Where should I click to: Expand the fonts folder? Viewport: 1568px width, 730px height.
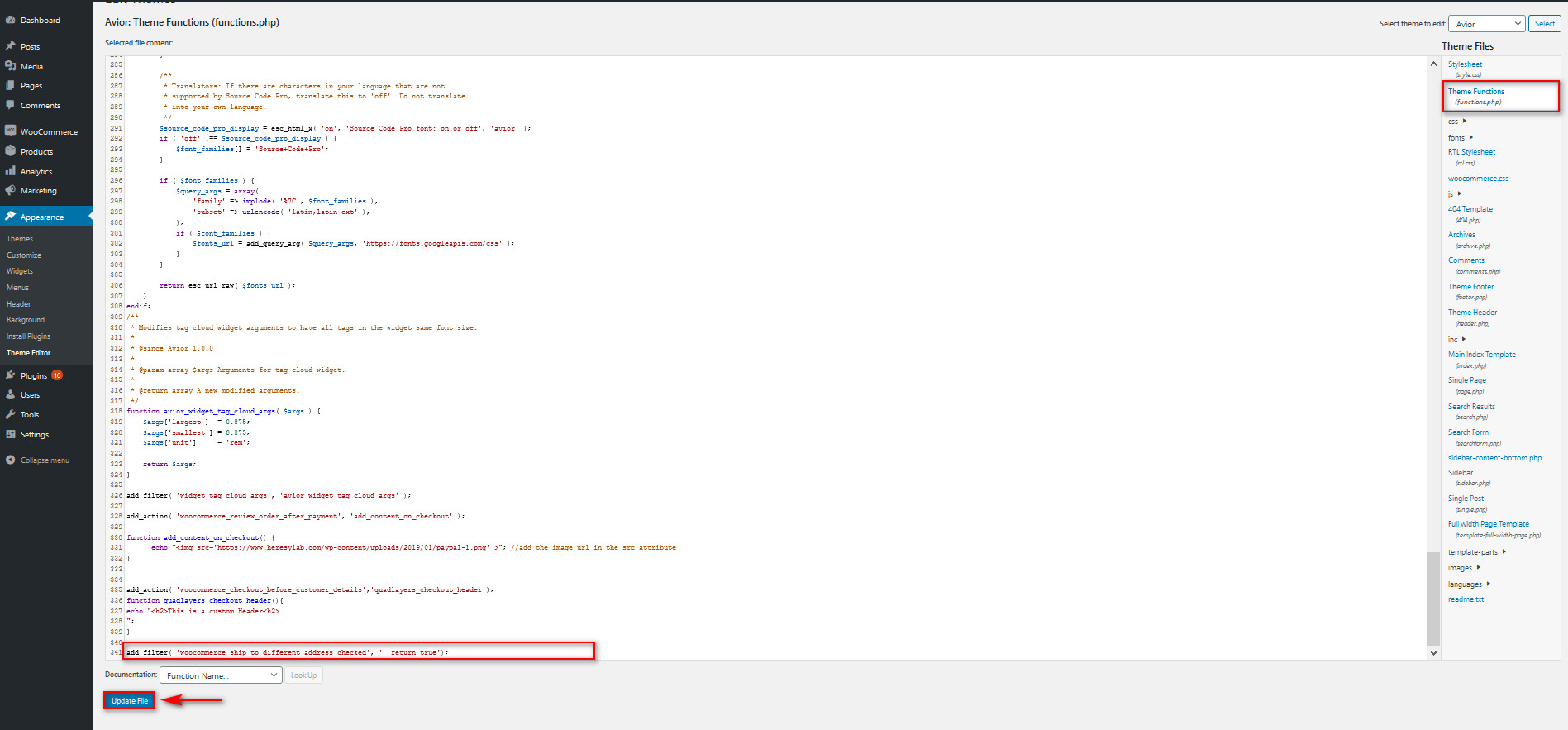tap(1461, 138)
